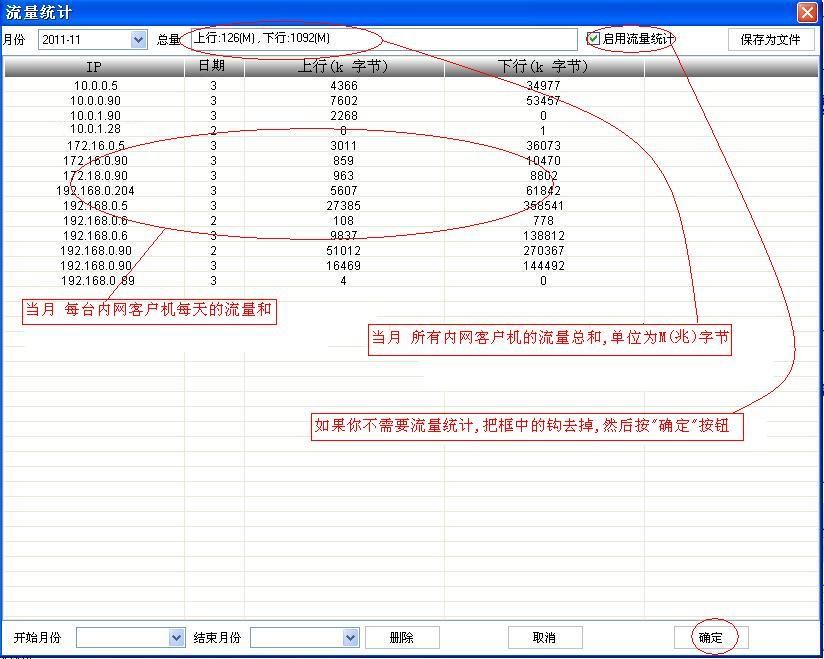The width and height of the screenshot is (824, 659).
Task: Expand the 开始月份 dropdown
Action: point(176,637)
